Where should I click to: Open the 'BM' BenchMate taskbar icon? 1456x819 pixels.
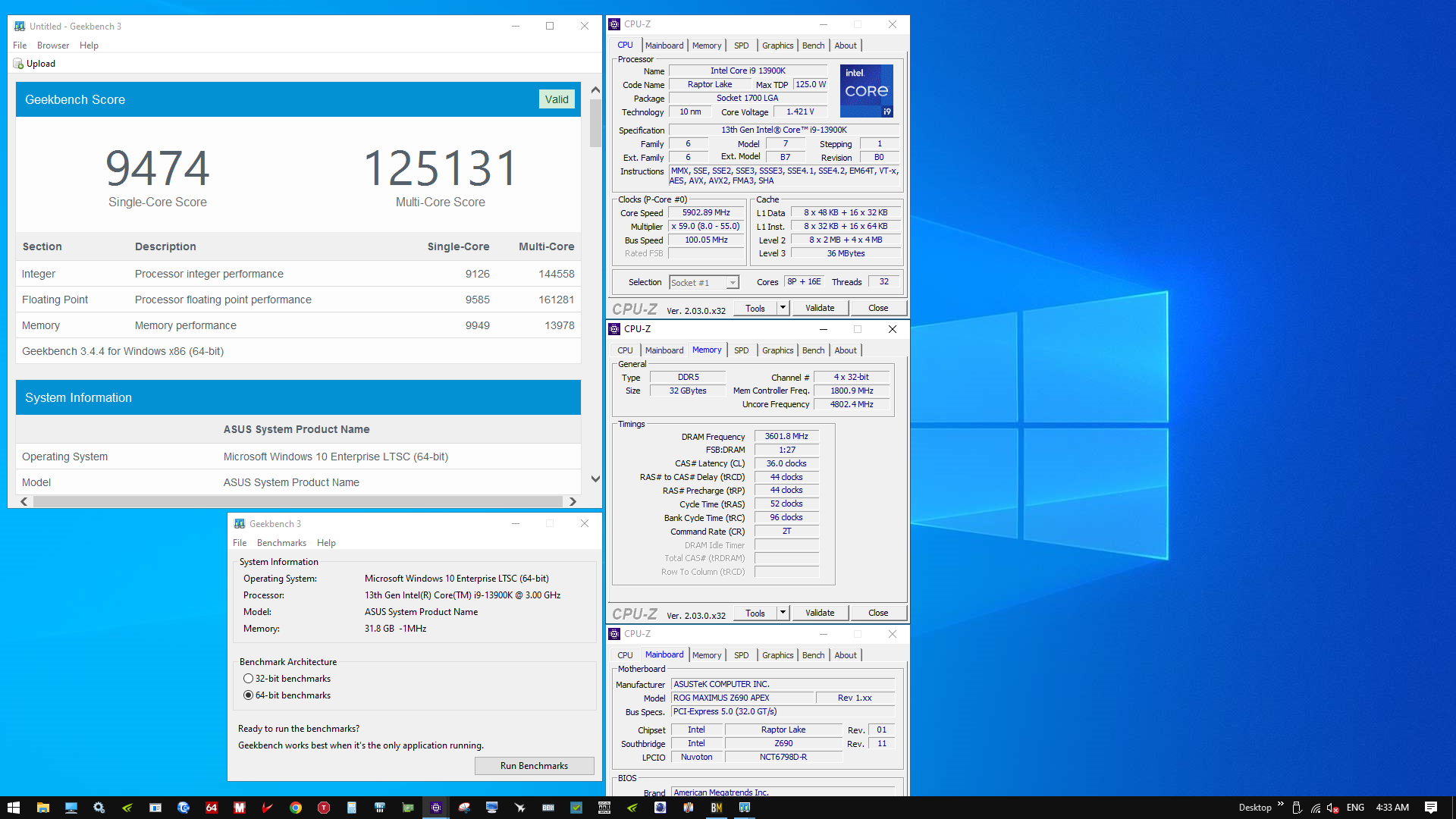pos(717,808)
